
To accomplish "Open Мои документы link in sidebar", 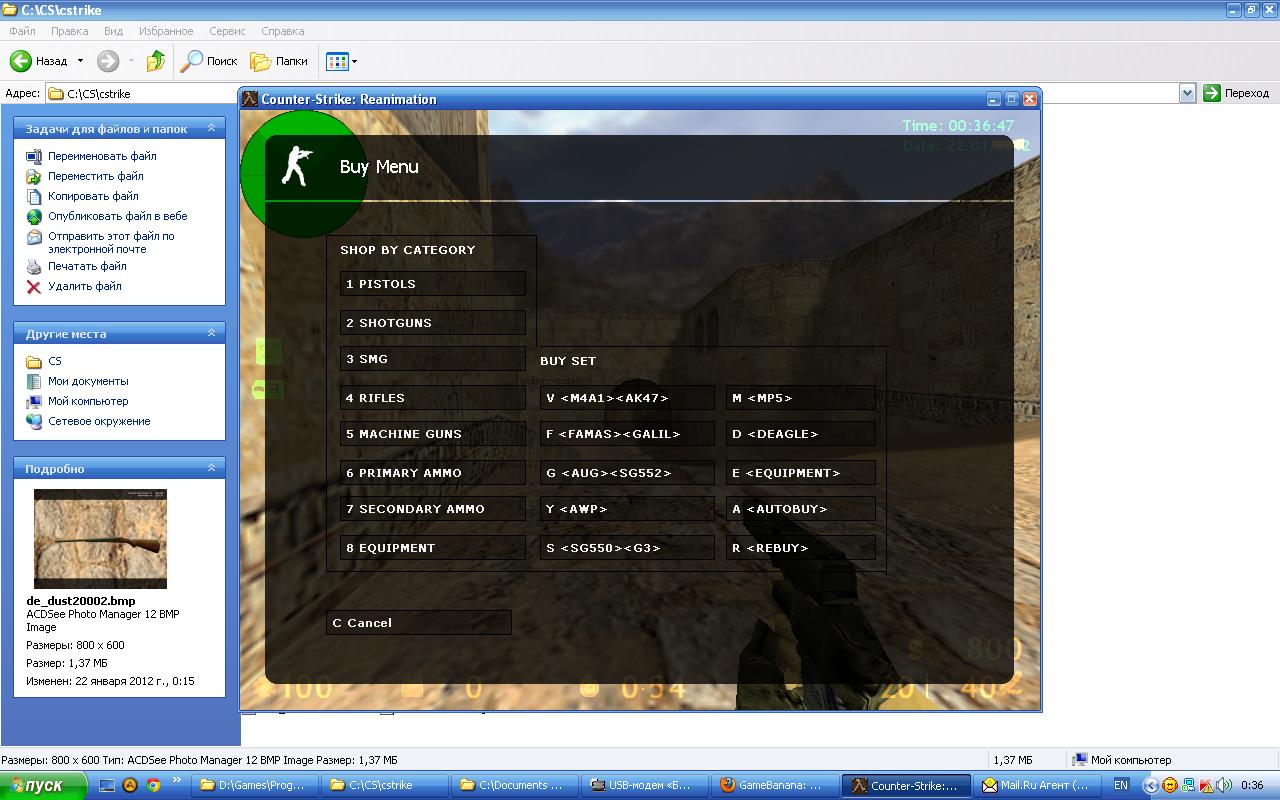I will click(88, 381).
